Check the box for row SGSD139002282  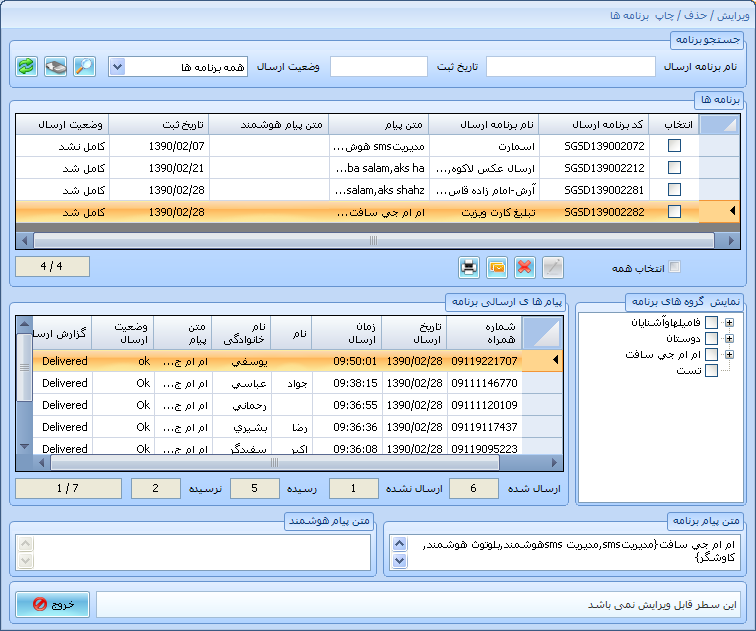pyautogui.click(x=674, y=212)
